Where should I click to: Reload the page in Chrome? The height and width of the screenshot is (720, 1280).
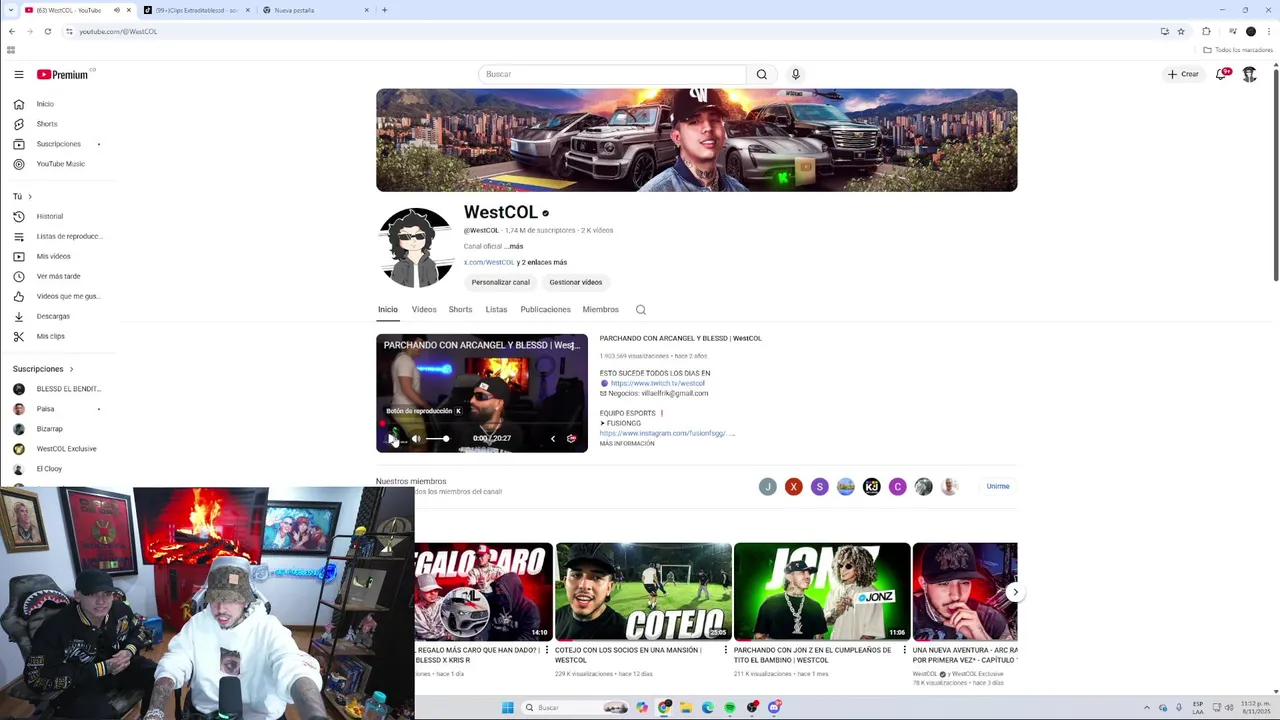47,31
